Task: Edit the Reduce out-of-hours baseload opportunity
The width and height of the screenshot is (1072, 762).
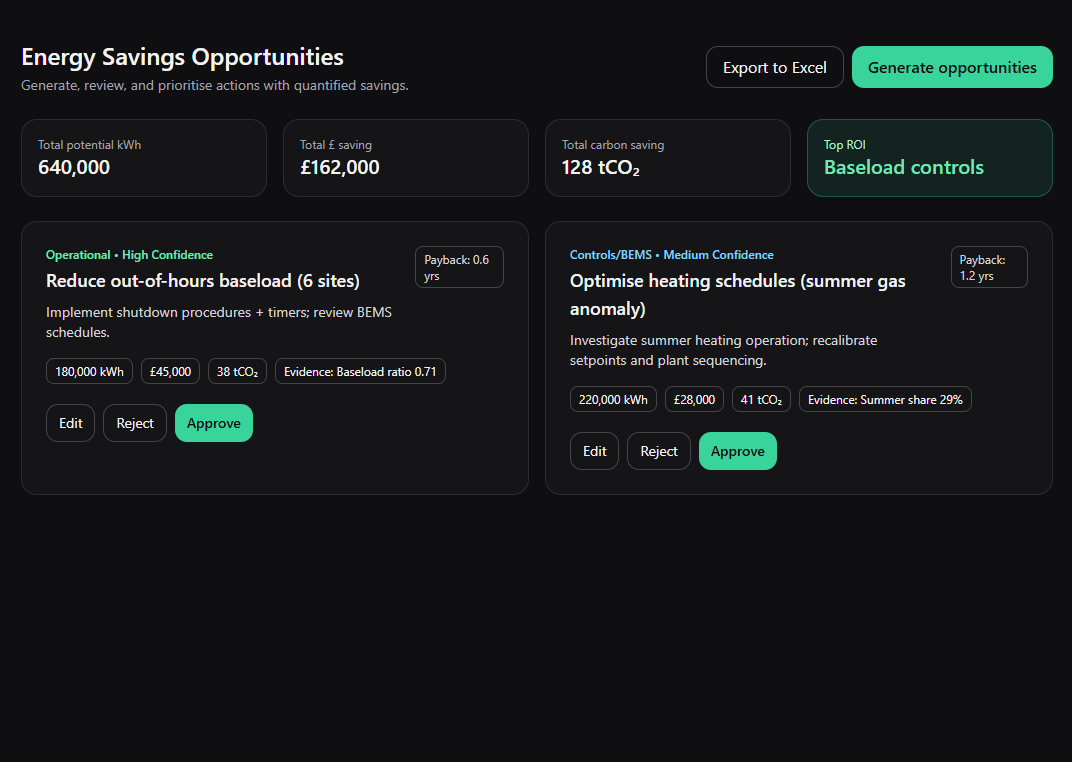Action: coord(70,422)
